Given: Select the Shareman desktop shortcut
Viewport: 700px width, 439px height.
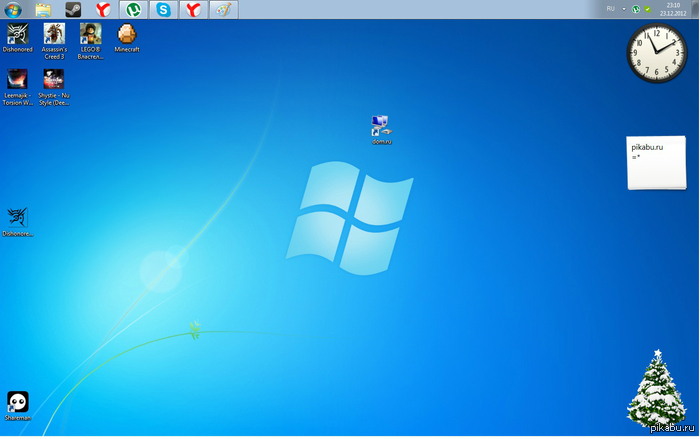Looking at the screenshot, I should [x=17, y=402].
